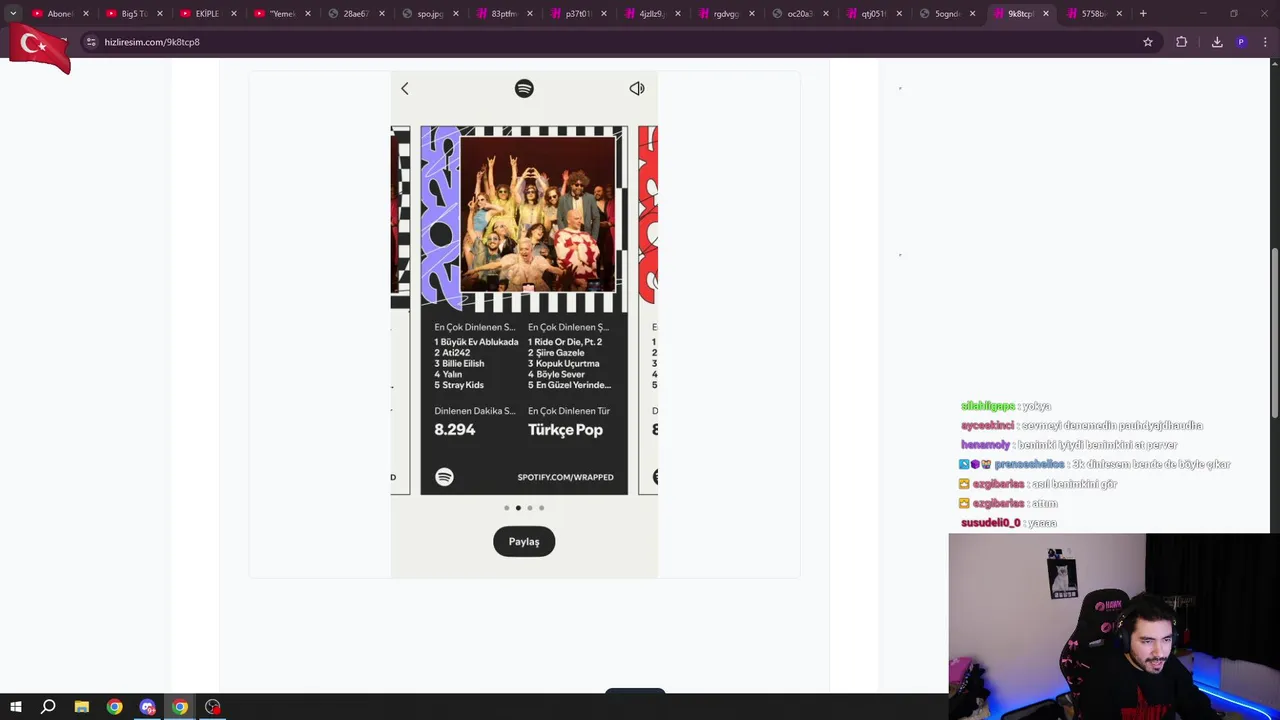The width and height of the screenshot is (1280, 720).
Task: Open Discord from the taskbar
Action: coord(148,707)
